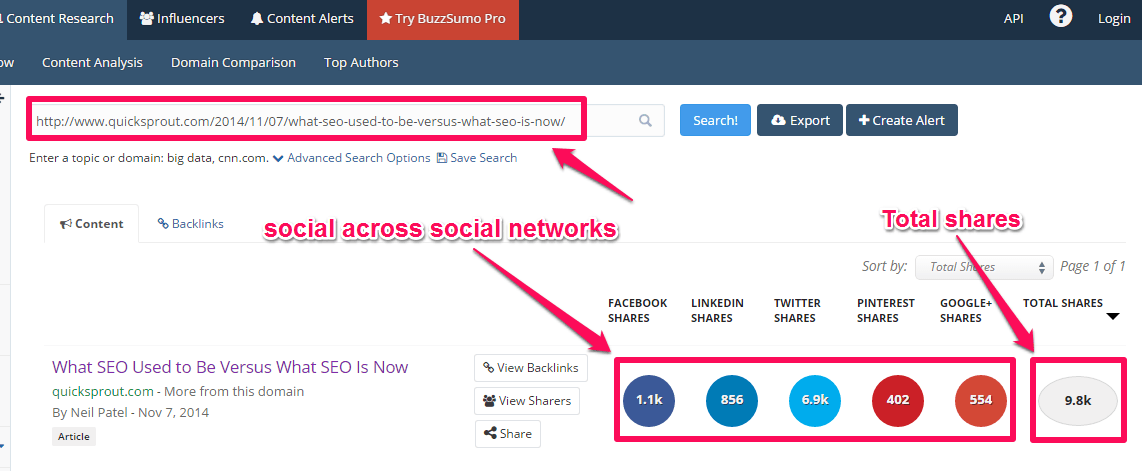1142x471 pixels.
Task: Click the author byline Neil Patel
Action: tap(130, 413)
